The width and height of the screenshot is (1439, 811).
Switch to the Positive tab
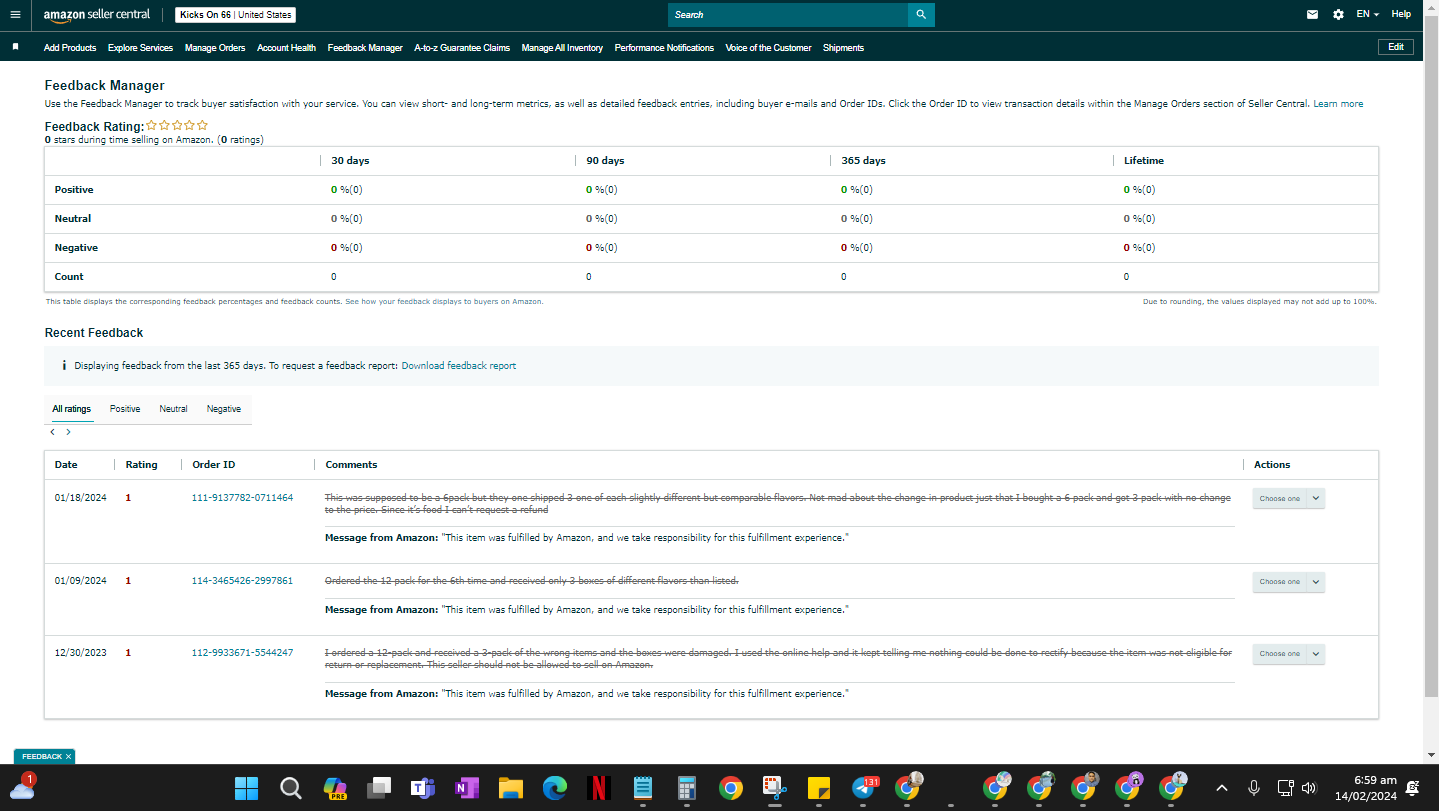(125, 409)
